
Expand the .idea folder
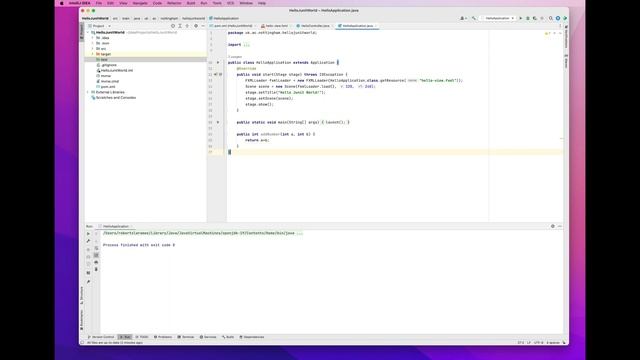click(93, 38)
